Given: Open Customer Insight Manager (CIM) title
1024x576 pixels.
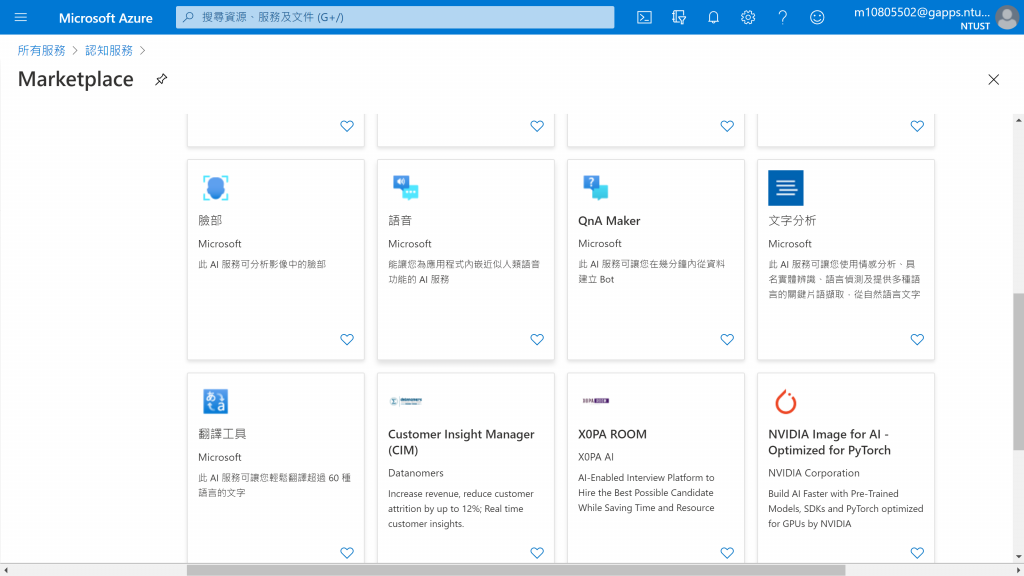Looking at the screenshot, I should 461,442.
